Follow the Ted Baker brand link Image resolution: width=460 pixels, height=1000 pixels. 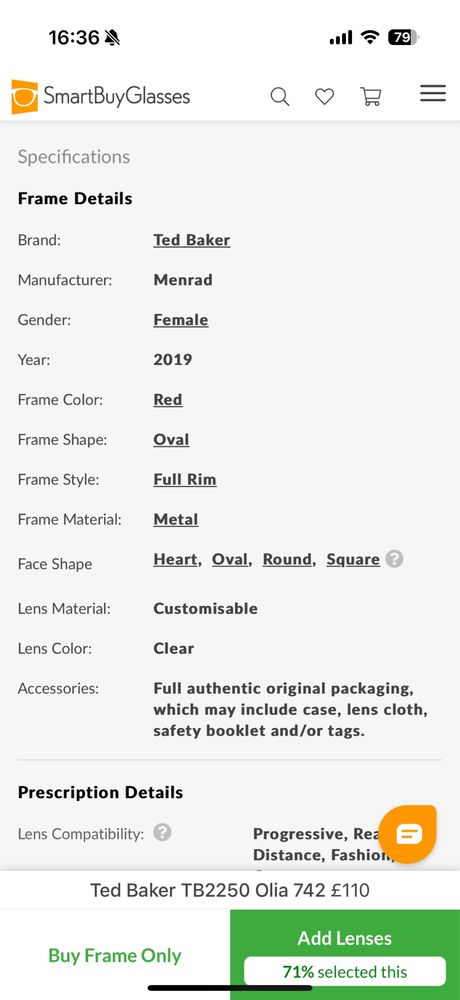191,240
